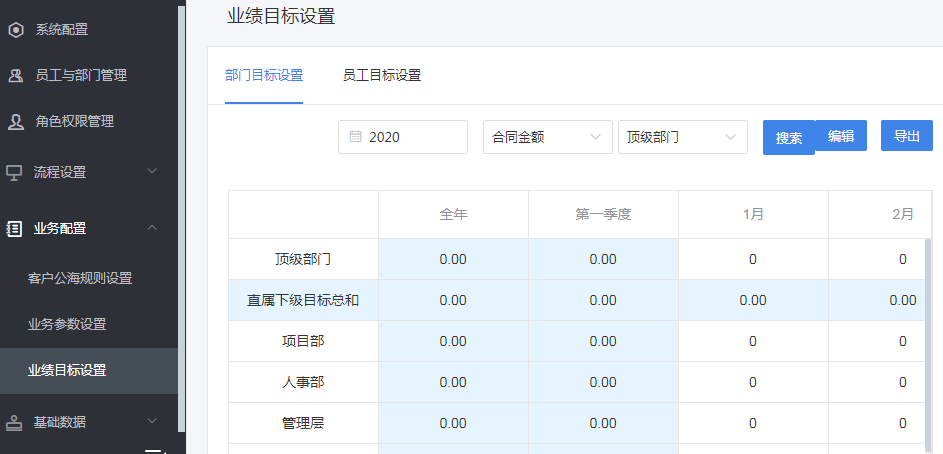Viewport: 943px width, 454px height.
Task: Expand the 基础数据 submenu chevron
Action: 153,420
